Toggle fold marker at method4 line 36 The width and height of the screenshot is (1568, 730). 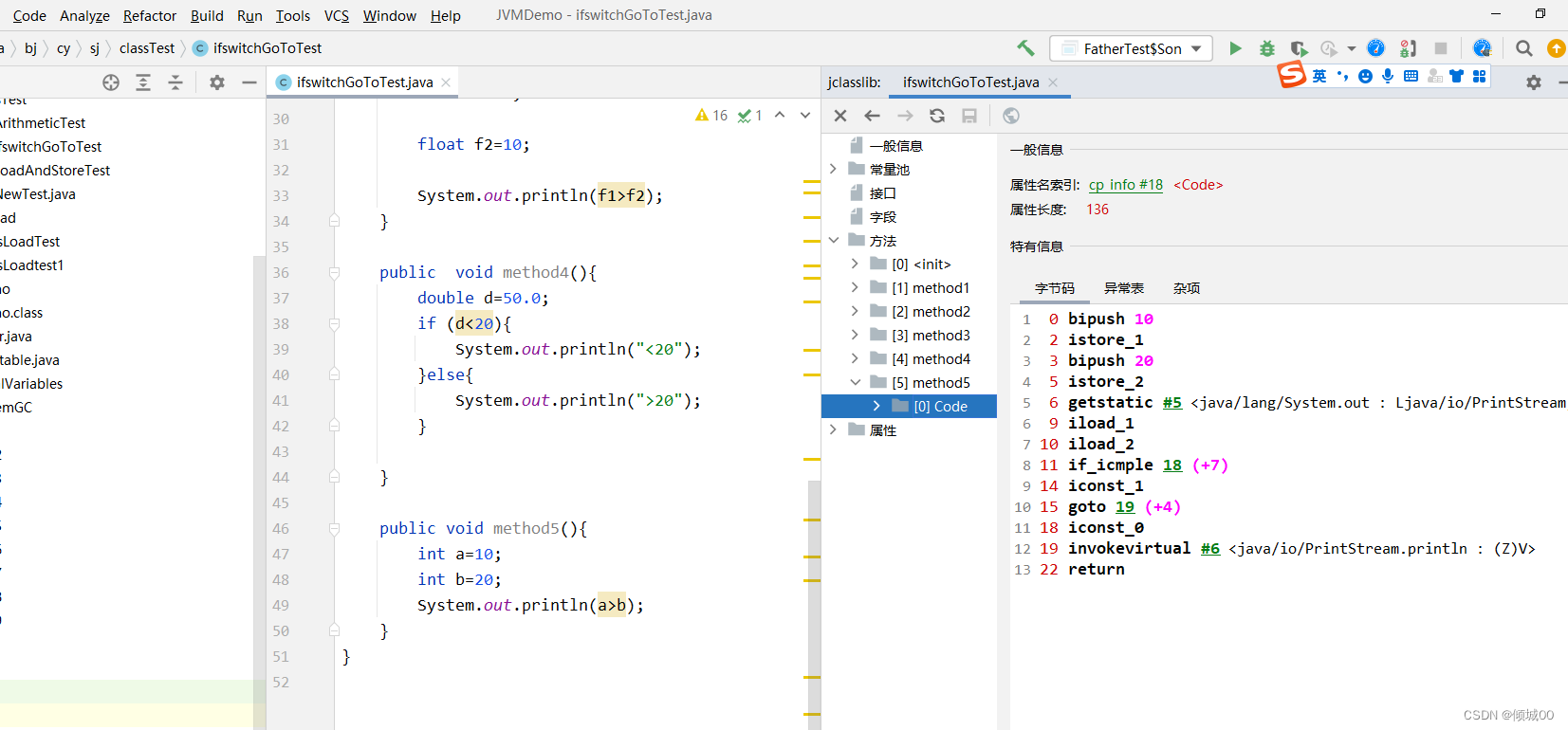coord(334,273)
